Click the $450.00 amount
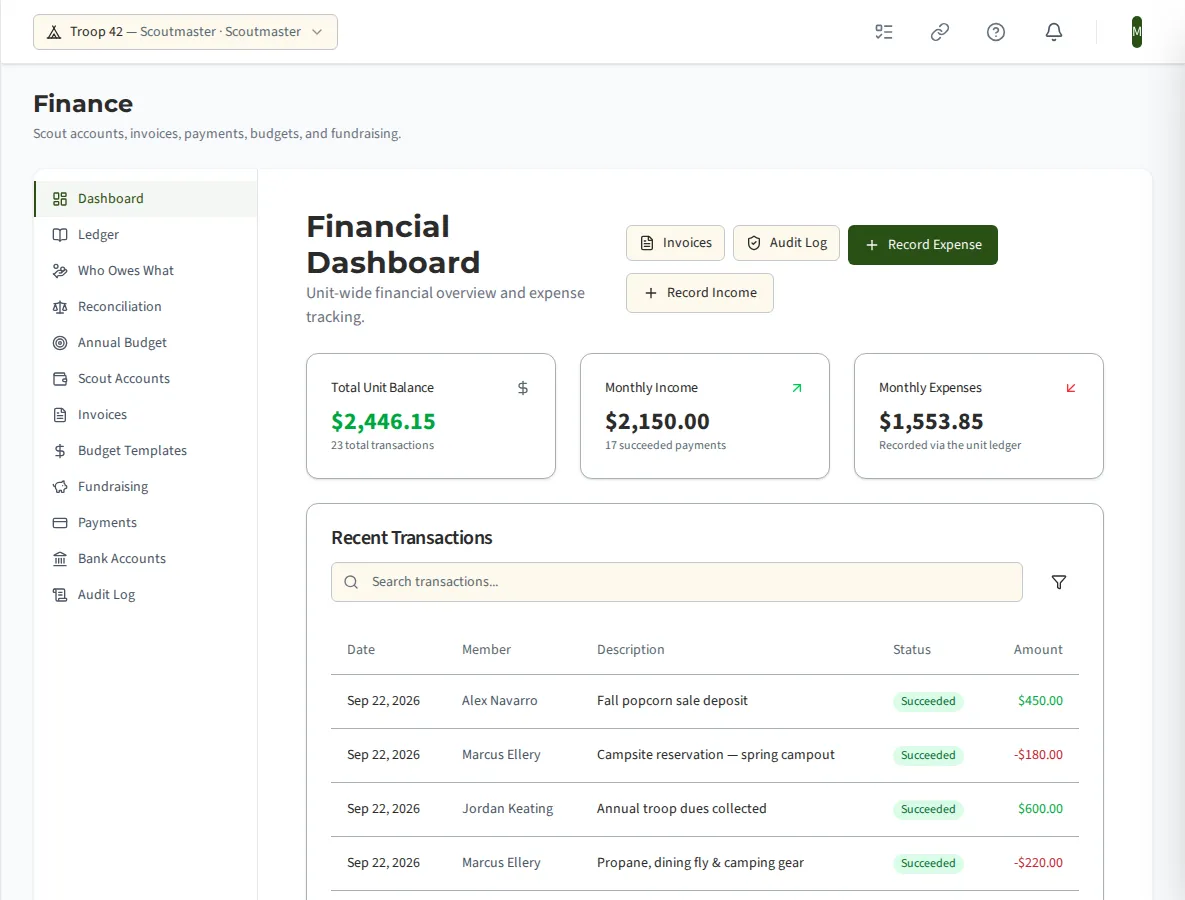The height and width of the screenshot is (900, 1185). point(1040,701)
